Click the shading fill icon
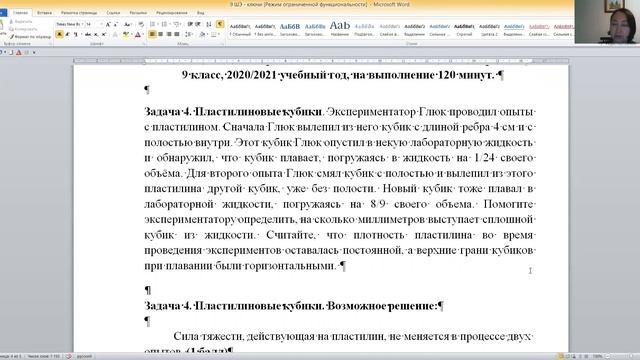The width and height of the screenshot is (640, 360). click(x=203, y=35)
